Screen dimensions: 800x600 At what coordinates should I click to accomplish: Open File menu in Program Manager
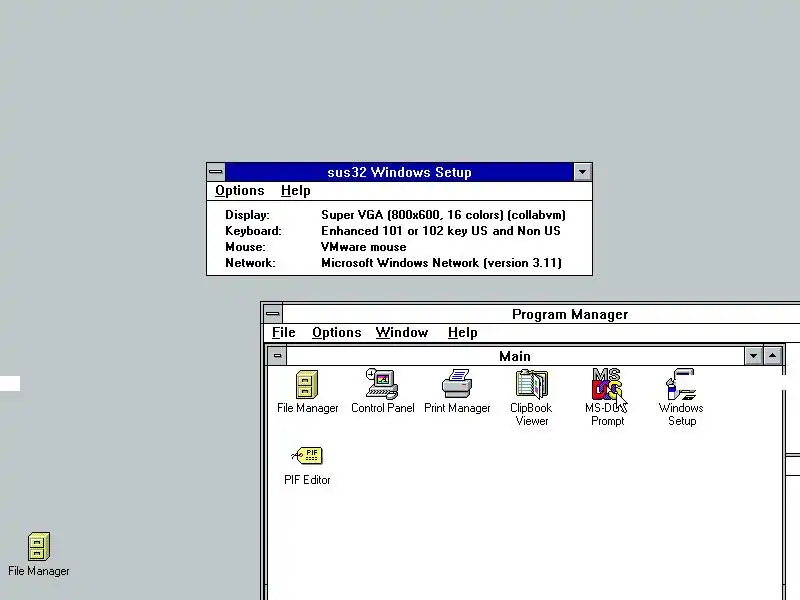pyautogui.click(x=283, y=333)
